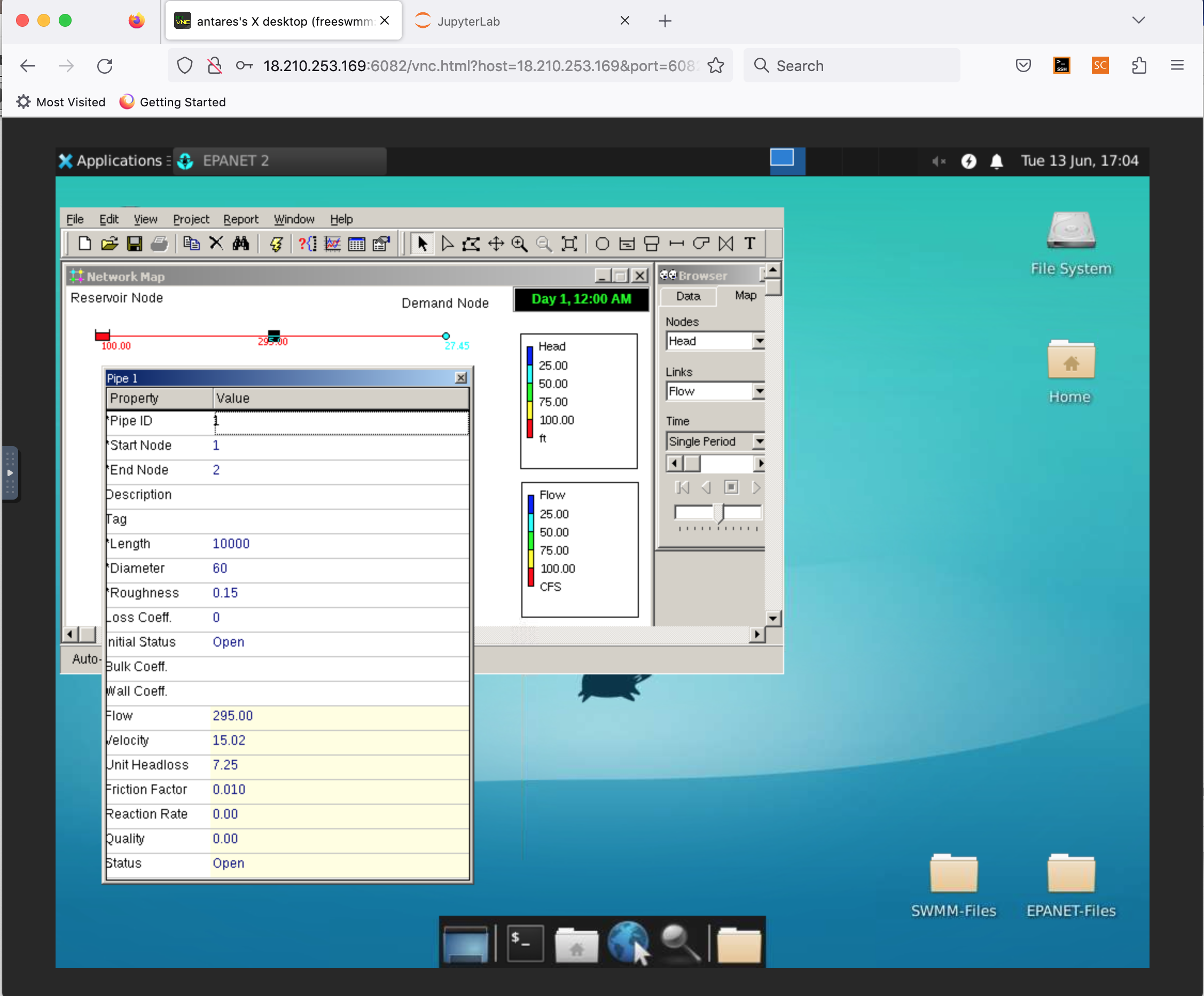Select the Zoom In tool

click(520, 244)
